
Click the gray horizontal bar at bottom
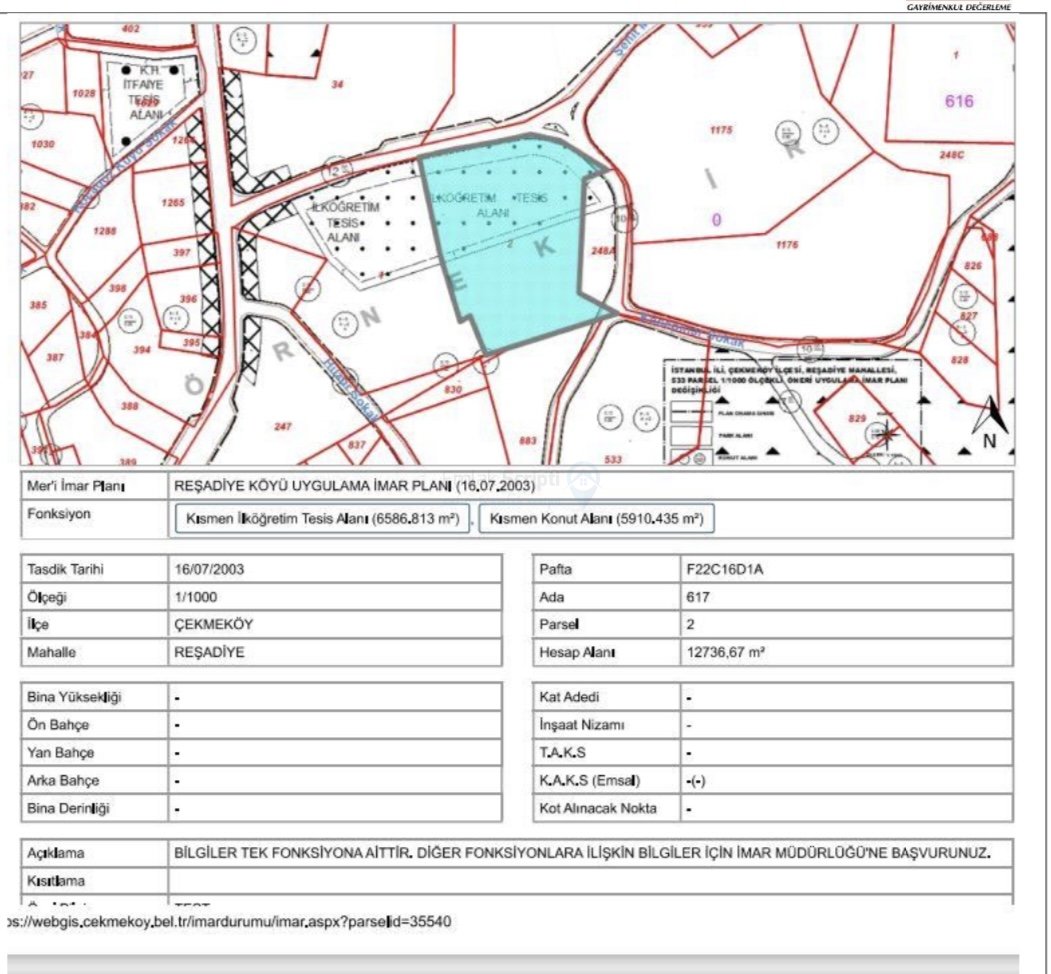pos(513,963)
